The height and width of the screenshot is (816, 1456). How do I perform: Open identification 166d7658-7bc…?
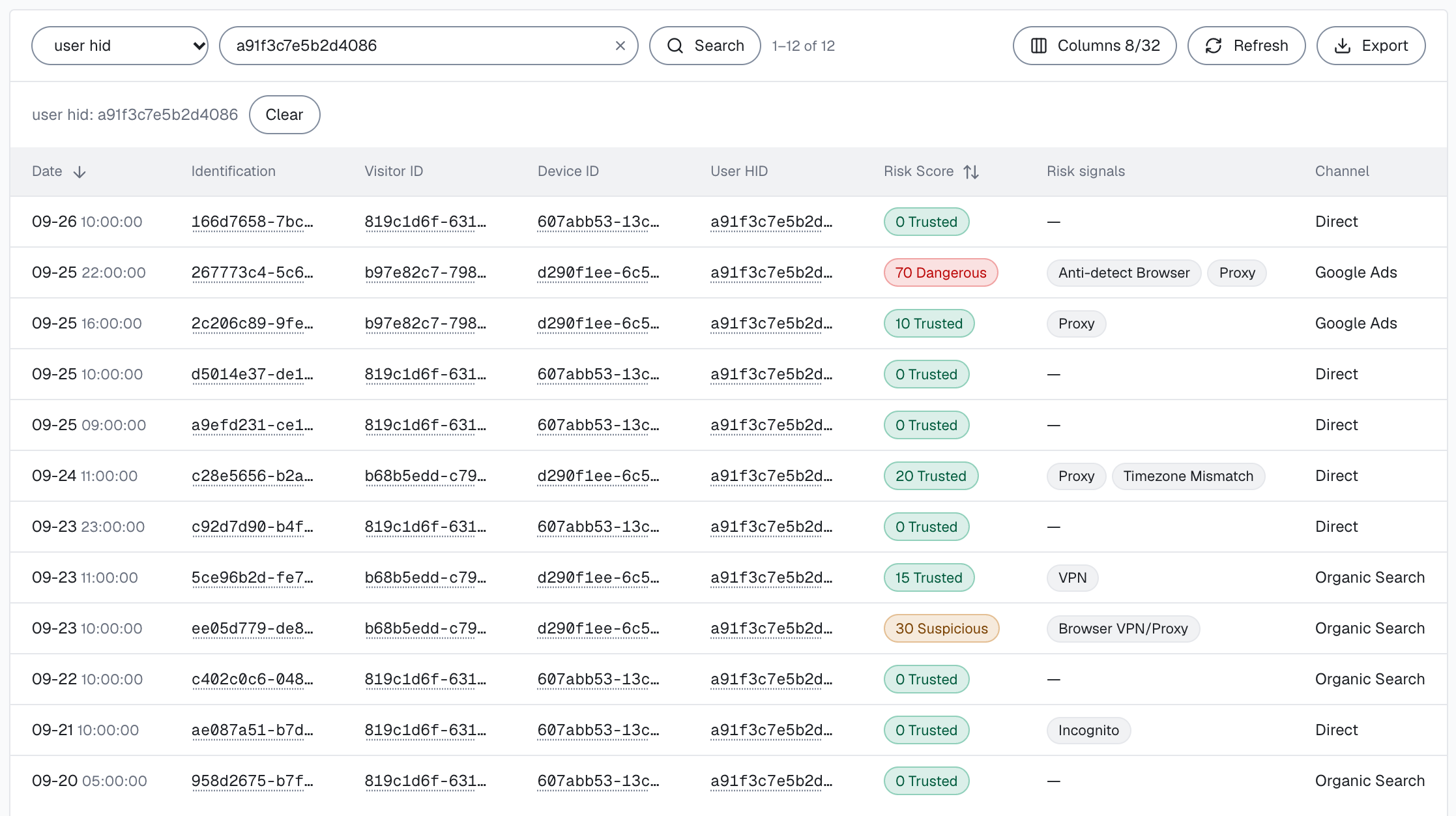[x=252, y=222]
